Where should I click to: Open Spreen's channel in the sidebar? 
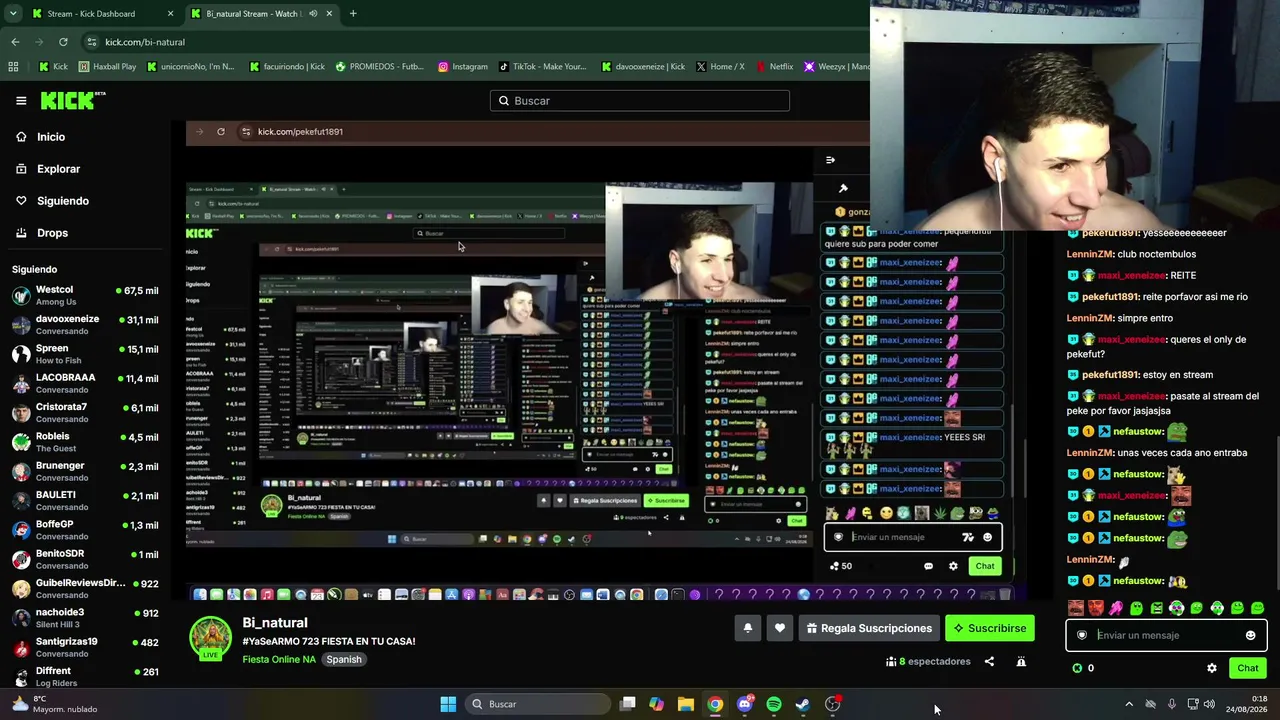click(86, 354)
